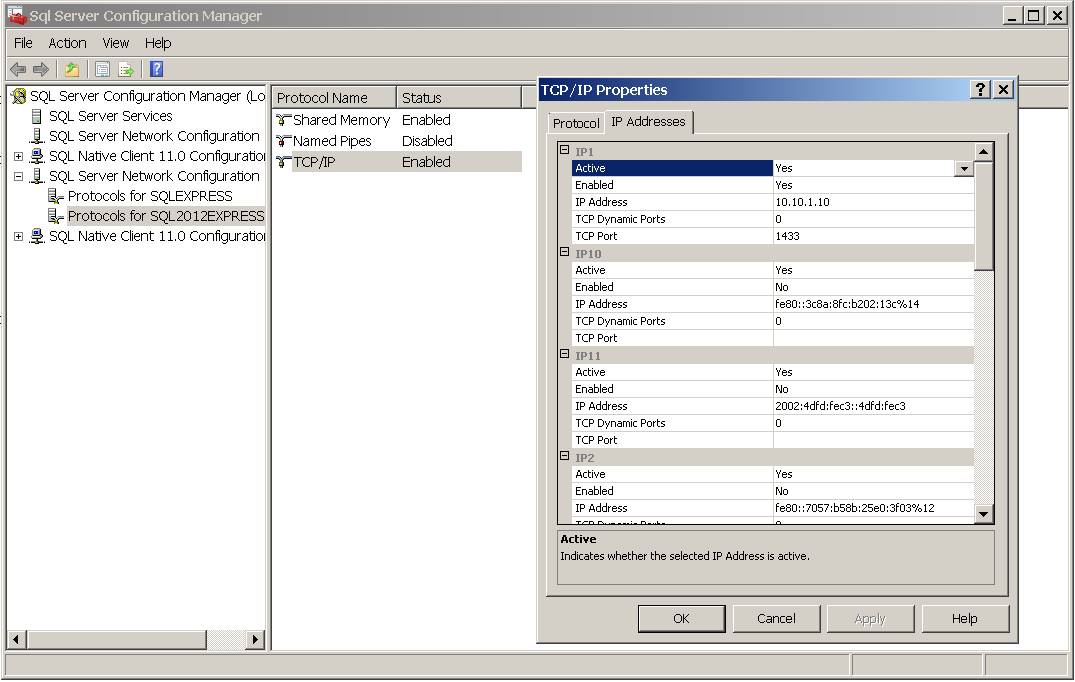
Task: Click the Enabled status of TCP/IP
Action: 426,162
